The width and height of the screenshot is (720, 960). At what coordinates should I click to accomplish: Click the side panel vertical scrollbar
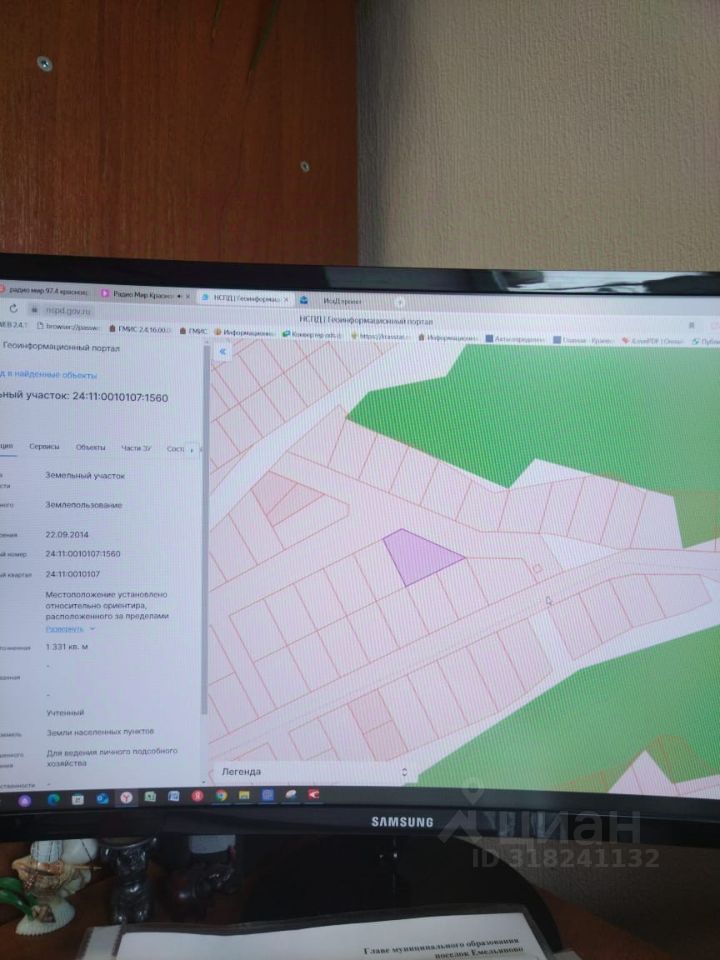click(206, 530)
